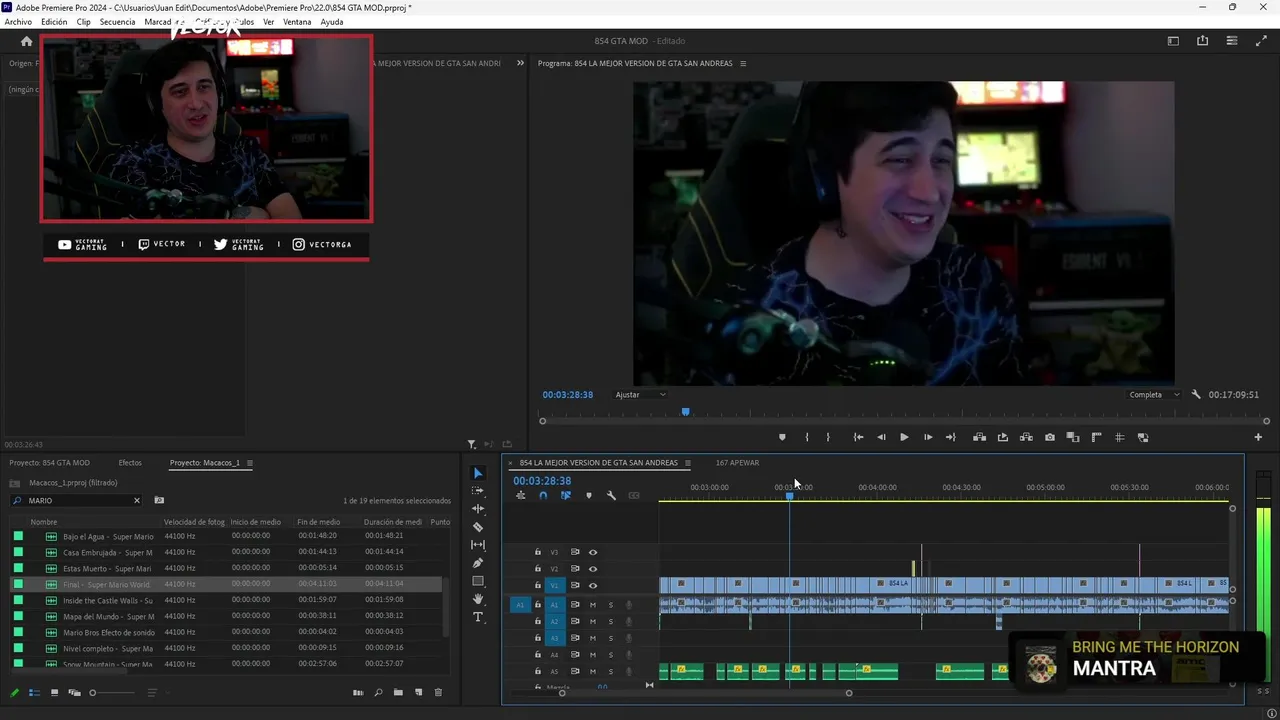Switch Project panel to list view
The image size is (1280, 720).
(34, 692)
